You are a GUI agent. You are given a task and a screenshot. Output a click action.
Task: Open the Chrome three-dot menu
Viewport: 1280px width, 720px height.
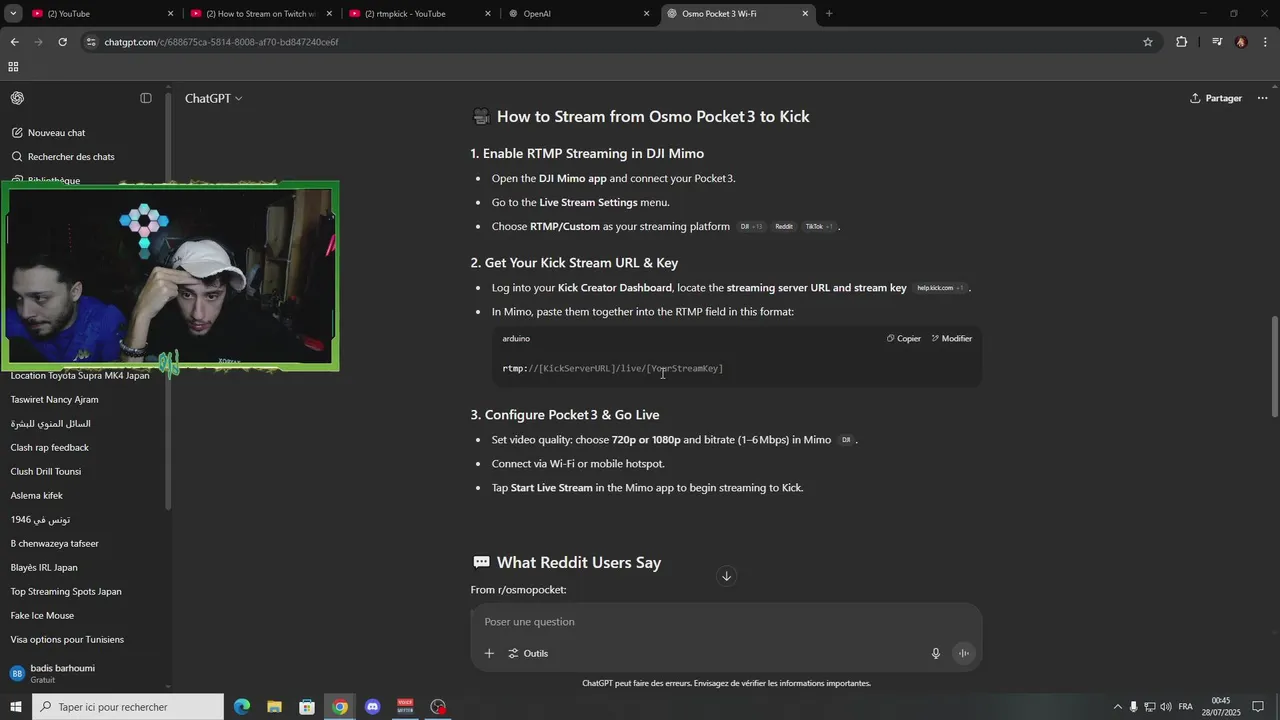click(x=1266, y=42)
